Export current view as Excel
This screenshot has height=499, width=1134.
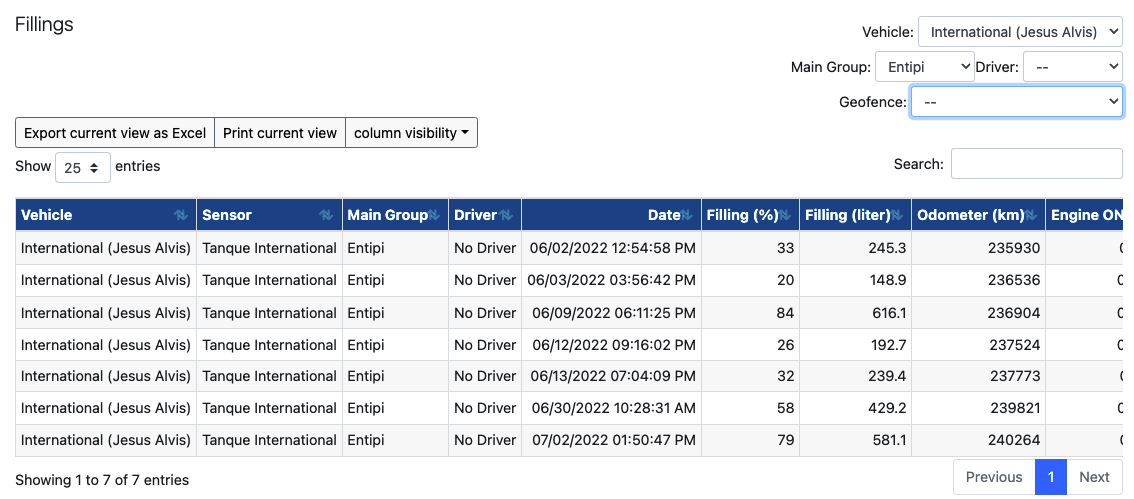pos(115,133)
